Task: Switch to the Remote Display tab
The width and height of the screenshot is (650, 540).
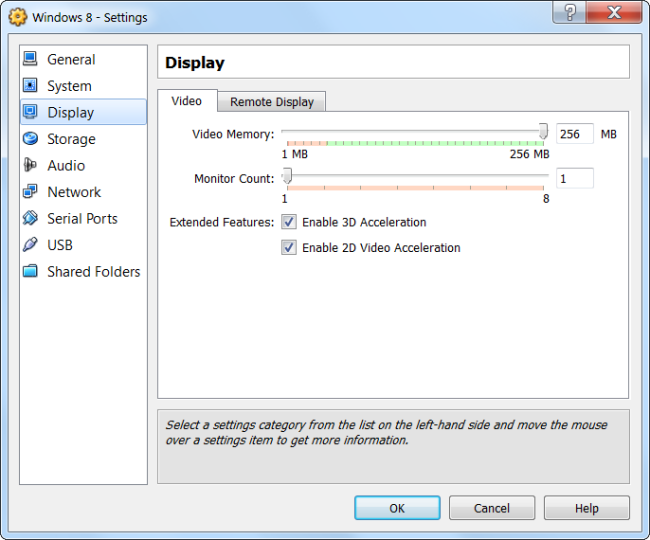Action: [272, 102]
